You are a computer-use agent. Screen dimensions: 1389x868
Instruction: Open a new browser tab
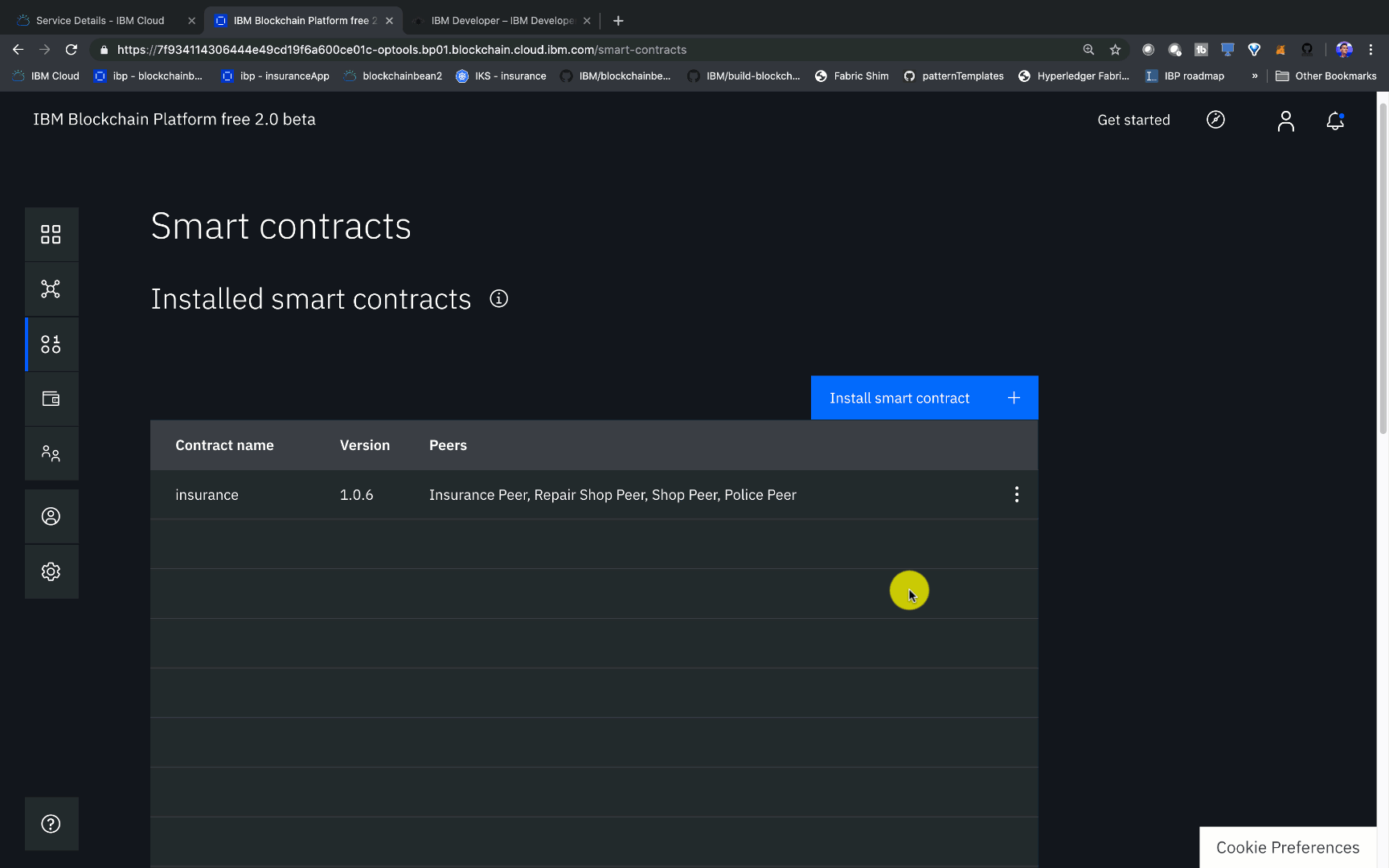[x=618, y=21]
